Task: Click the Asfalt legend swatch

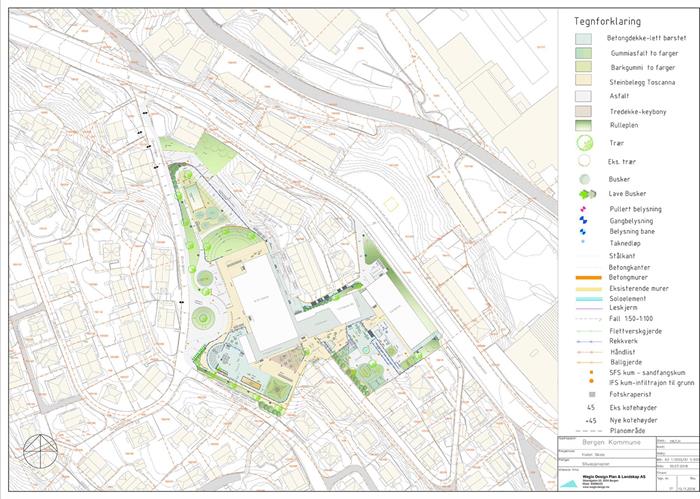Action: point(582,97)
